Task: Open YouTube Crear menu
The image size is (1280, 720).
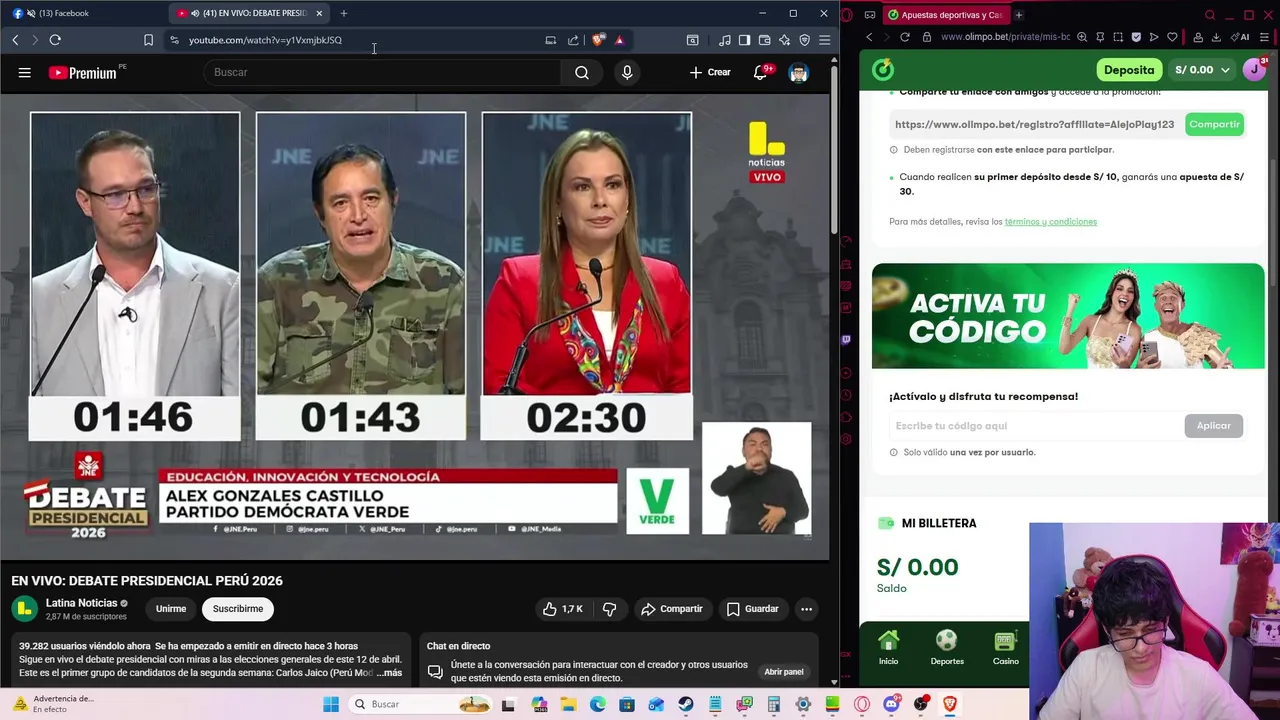Action: (710, 72)
